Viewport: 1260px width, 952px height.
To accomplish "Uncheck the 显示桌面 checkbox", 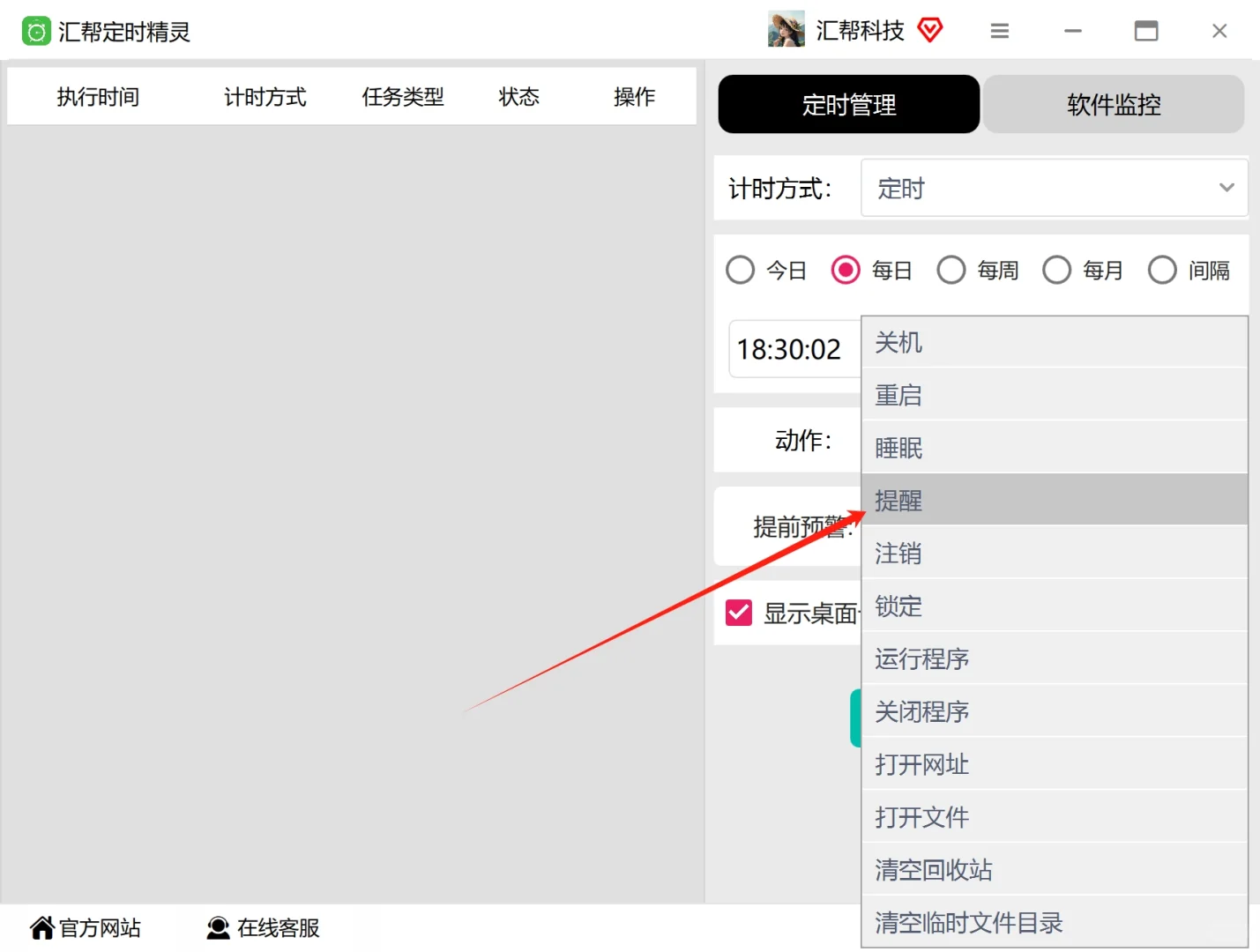I will (x=738, y=613).
